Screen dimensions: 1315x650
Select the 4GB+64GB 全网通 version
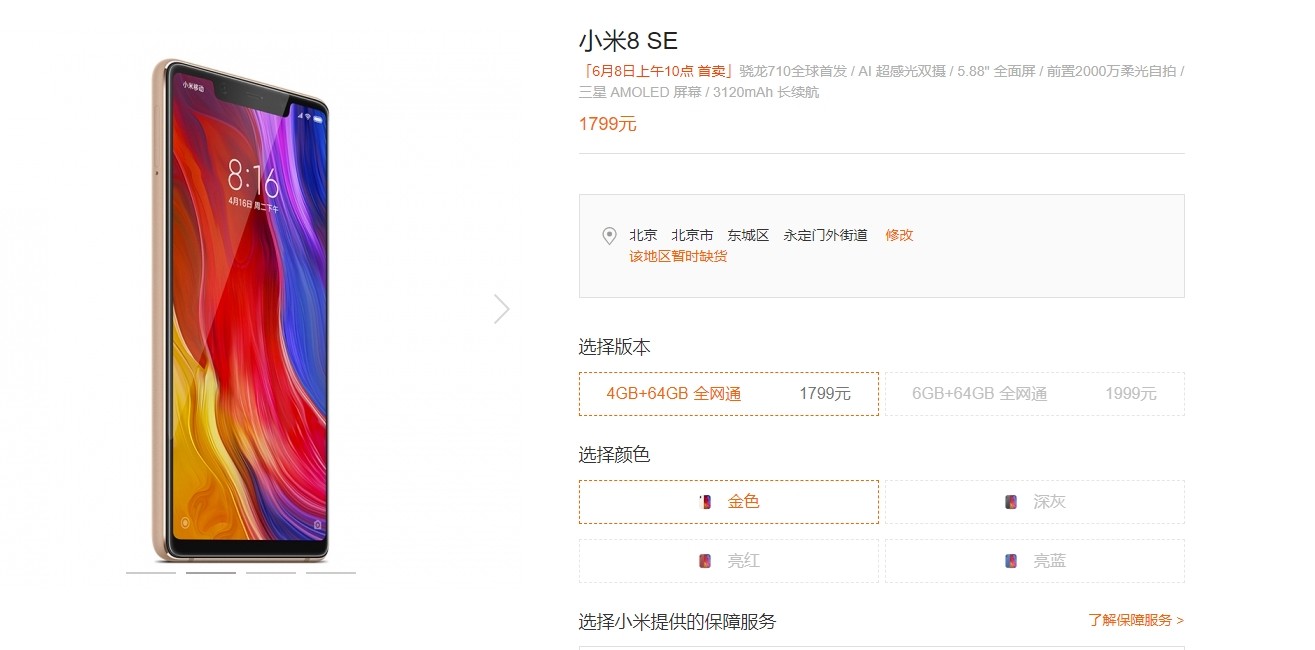tap(728, 394)
